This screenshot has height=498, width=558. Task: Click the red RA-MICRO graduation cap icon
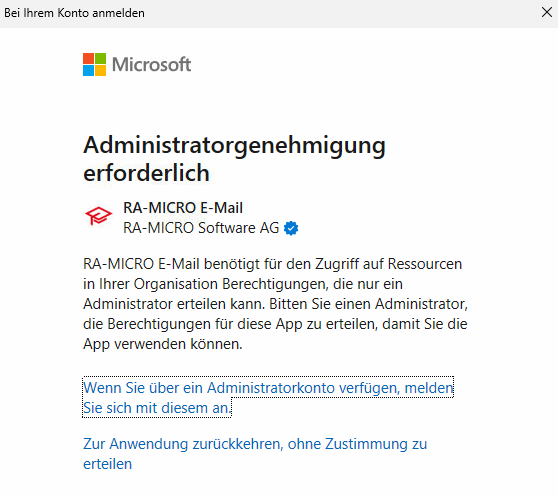pyautogui.click(x=99, y=215)
